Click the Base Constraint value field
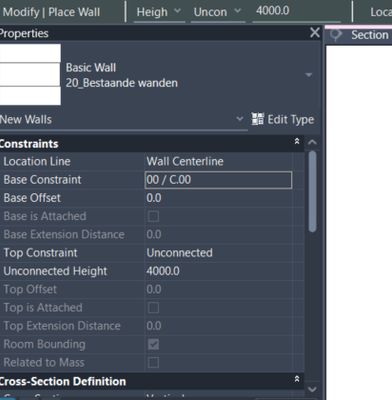Image resolution: width=392 pixels, height=400 pixels. (219, 180)
